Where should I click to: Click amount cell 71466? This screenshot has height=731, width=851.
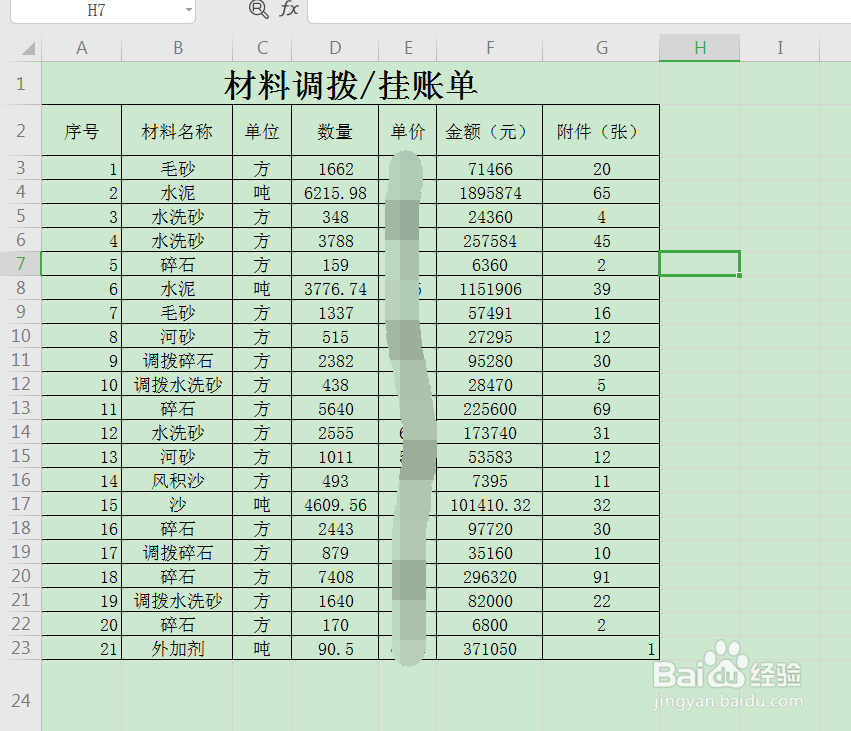pyautogui.click(x=490, y=169)
